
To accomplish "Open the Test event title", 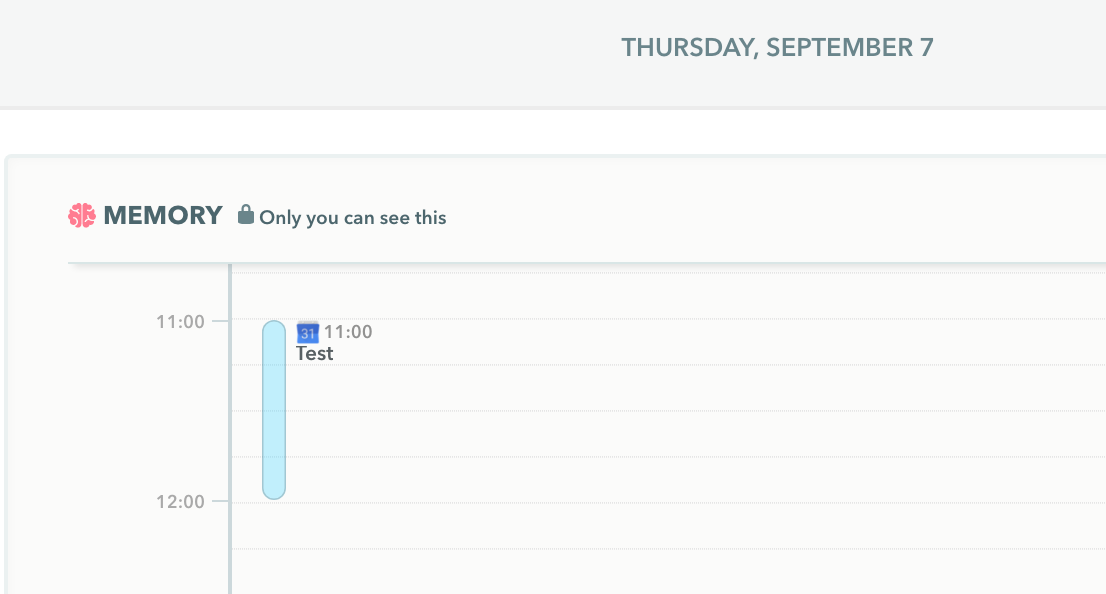I will coord(314,353).
